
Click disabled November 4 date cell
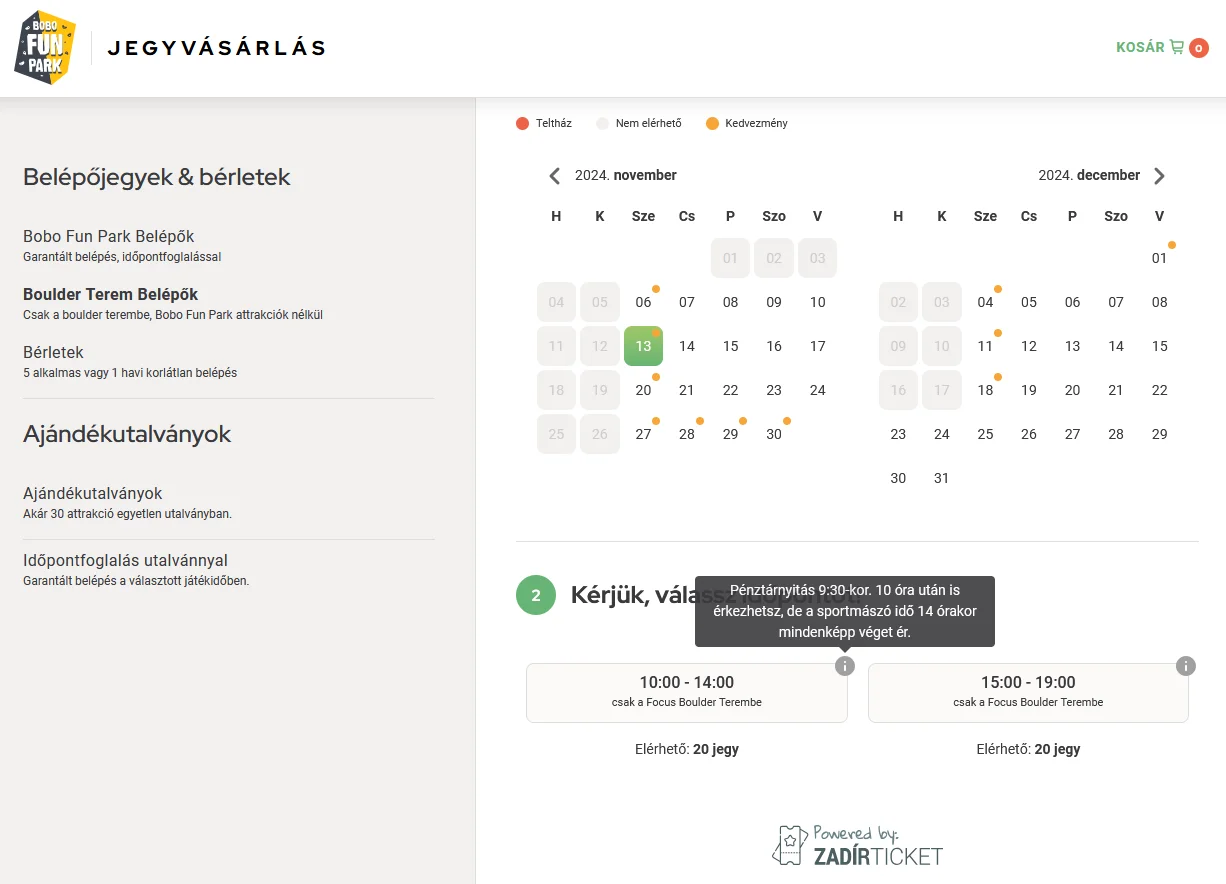click(556, 302)
